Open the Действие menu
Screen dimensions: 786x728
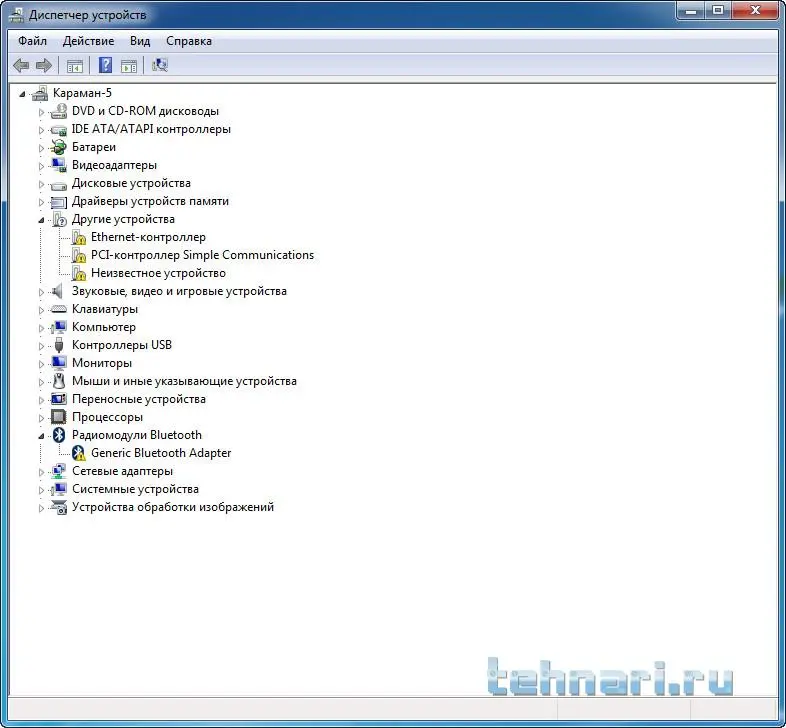[x=89, y=41]
